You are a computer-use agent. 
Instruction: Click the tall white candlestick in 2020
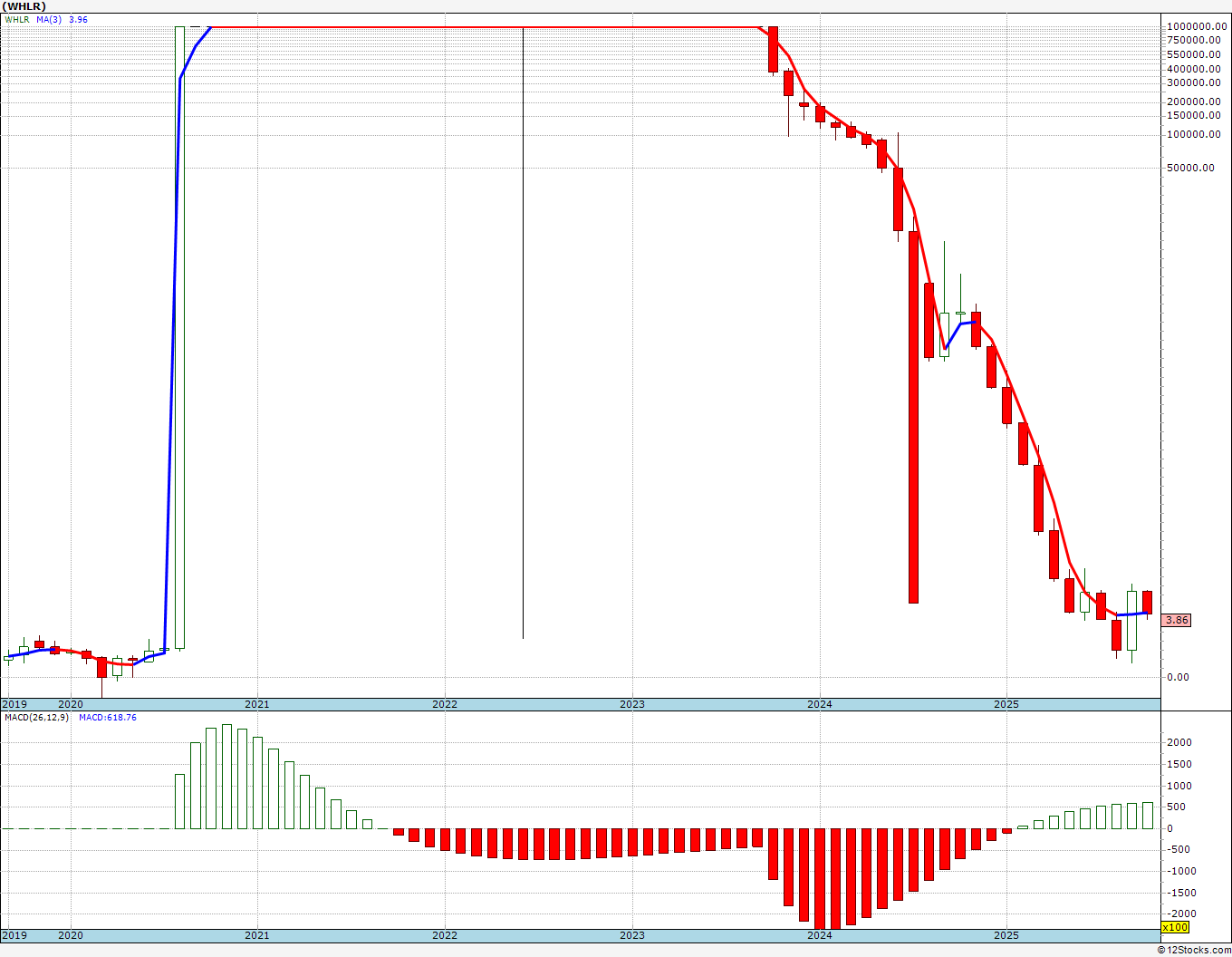click(x=179, y=337)
